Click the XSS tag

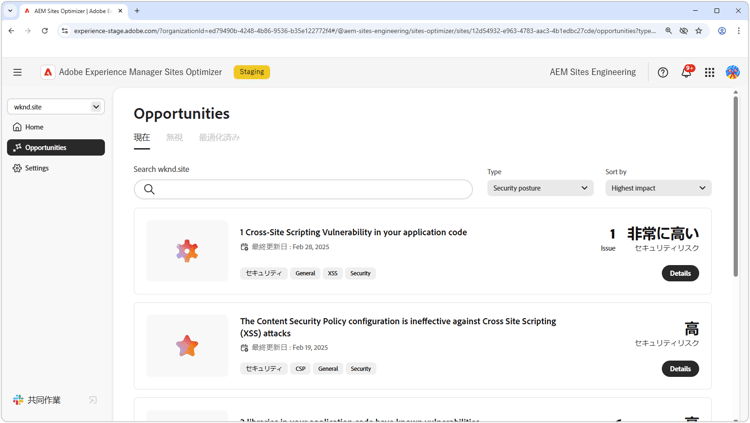[x=332, y=273]
